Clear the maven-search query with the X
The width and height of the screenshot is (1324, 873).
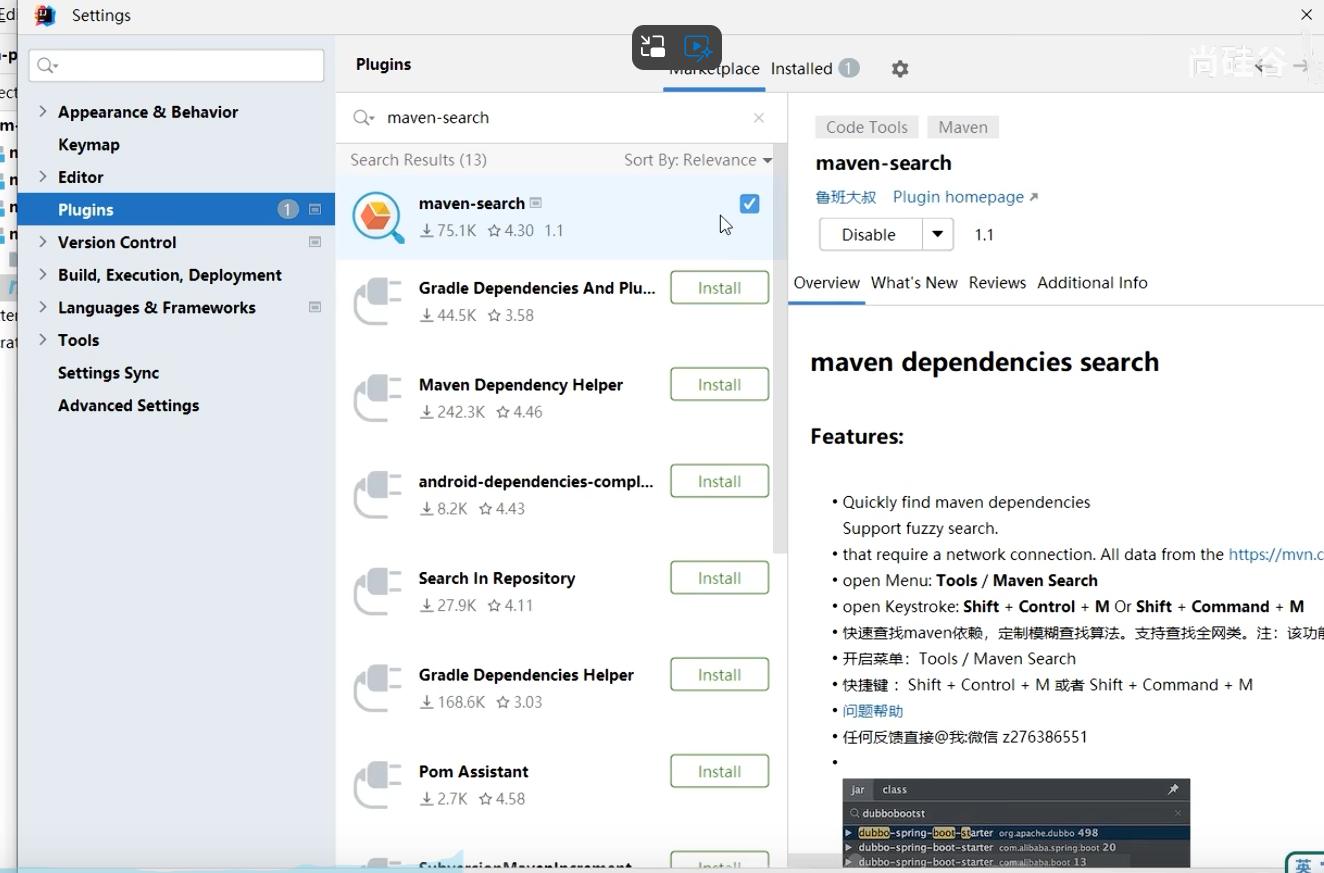(x=759, y=118)
